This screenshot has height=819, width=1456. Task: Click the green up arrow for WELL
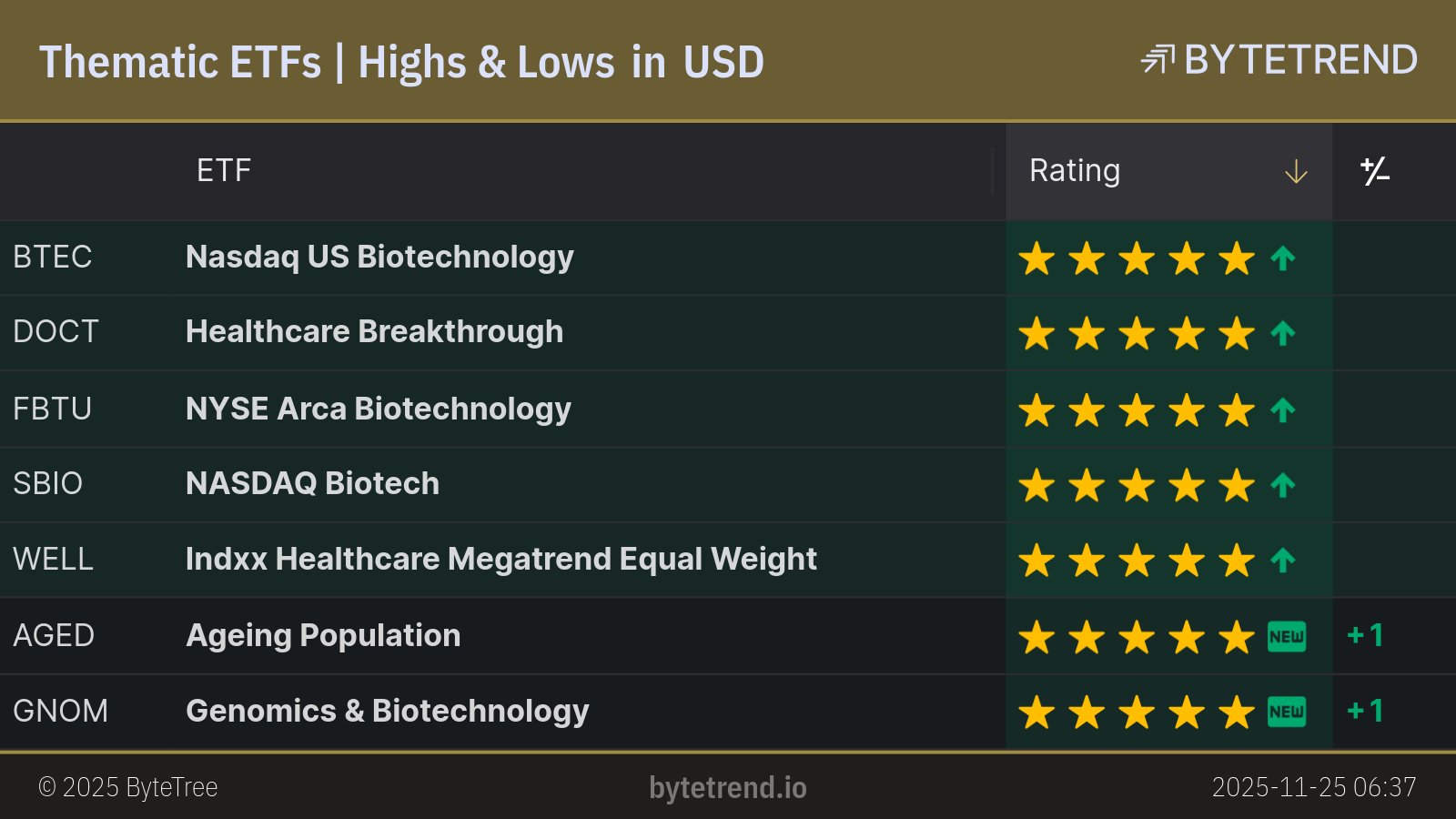(x=1283, y=561)
